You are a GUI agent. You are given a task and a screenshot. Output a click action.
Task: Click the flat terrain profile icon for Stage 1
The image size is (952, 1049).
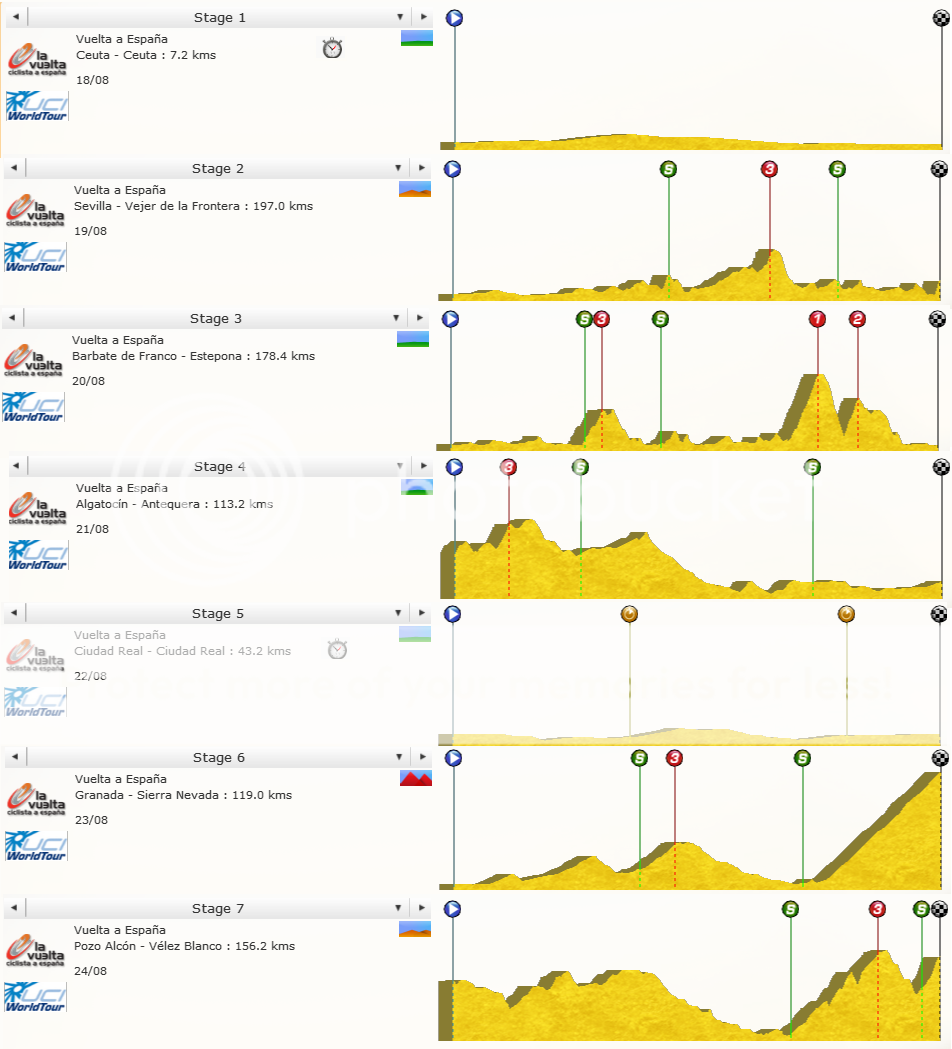click(417, 37)
